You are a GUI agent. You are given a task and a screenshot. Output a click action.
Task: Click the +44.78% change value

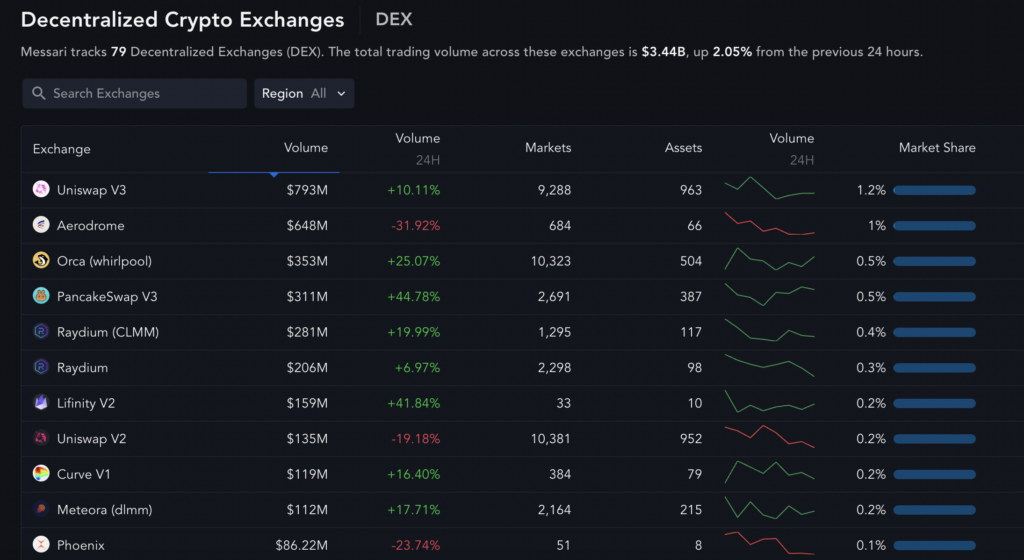(413, 296)
